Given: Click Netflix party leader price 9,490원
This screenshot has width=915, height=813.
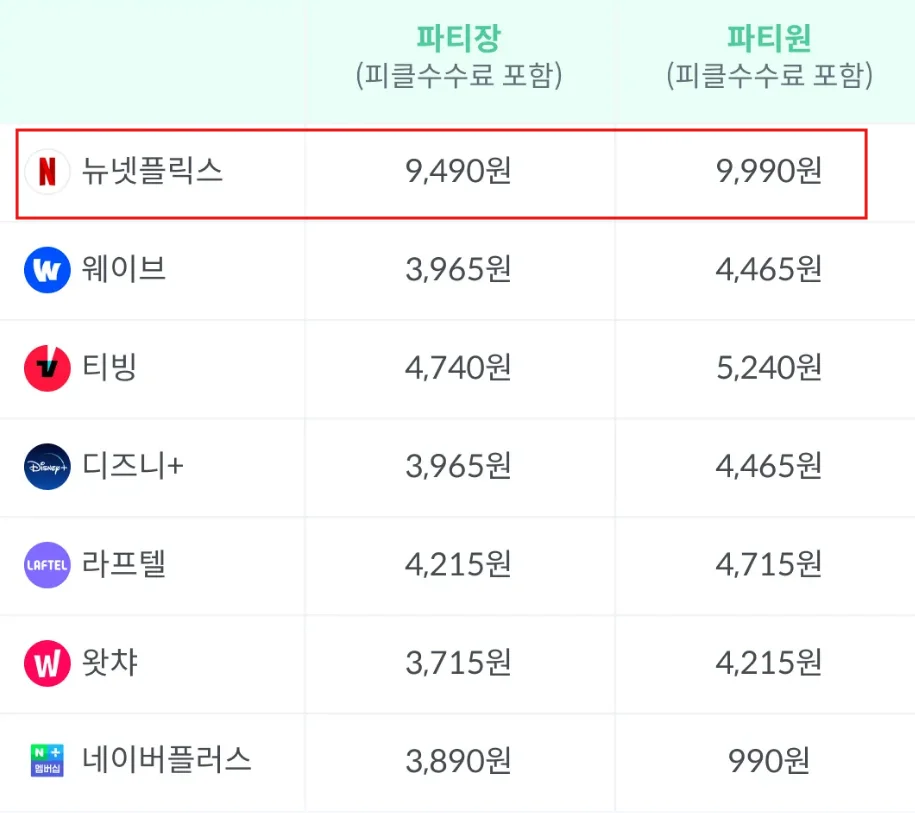Looking at the screenshot, I should point(458,172).
